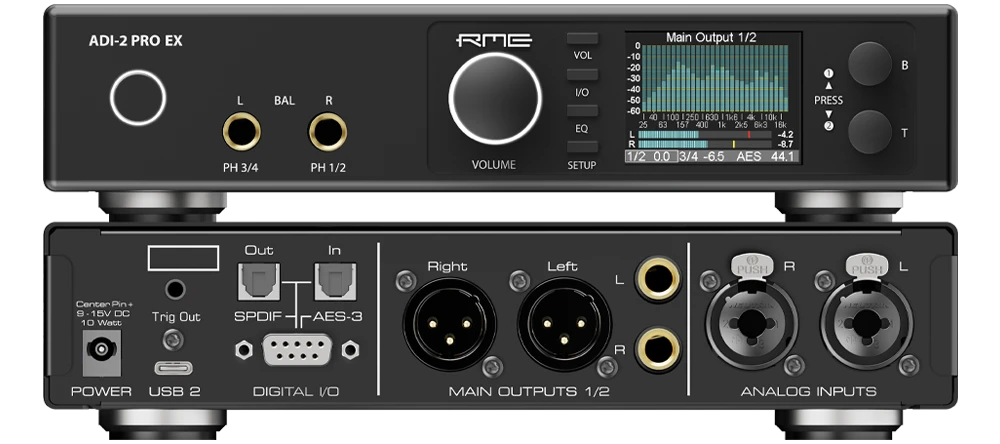1000x444 pixels.
Task: Select the 1/2 0.0 status field
Action: 650,156
